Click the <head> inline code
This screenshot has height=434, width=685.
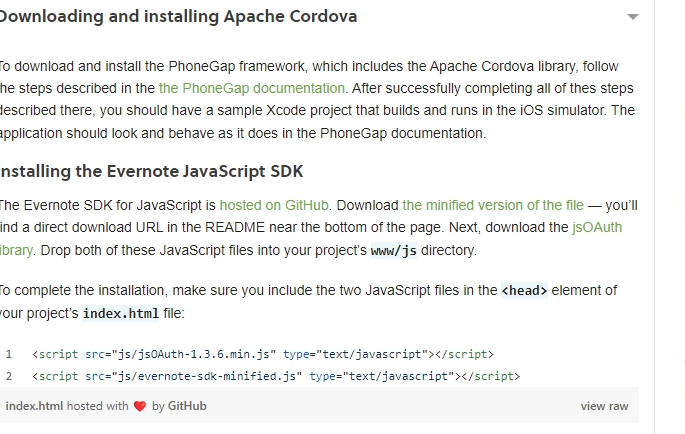point(524,291)
